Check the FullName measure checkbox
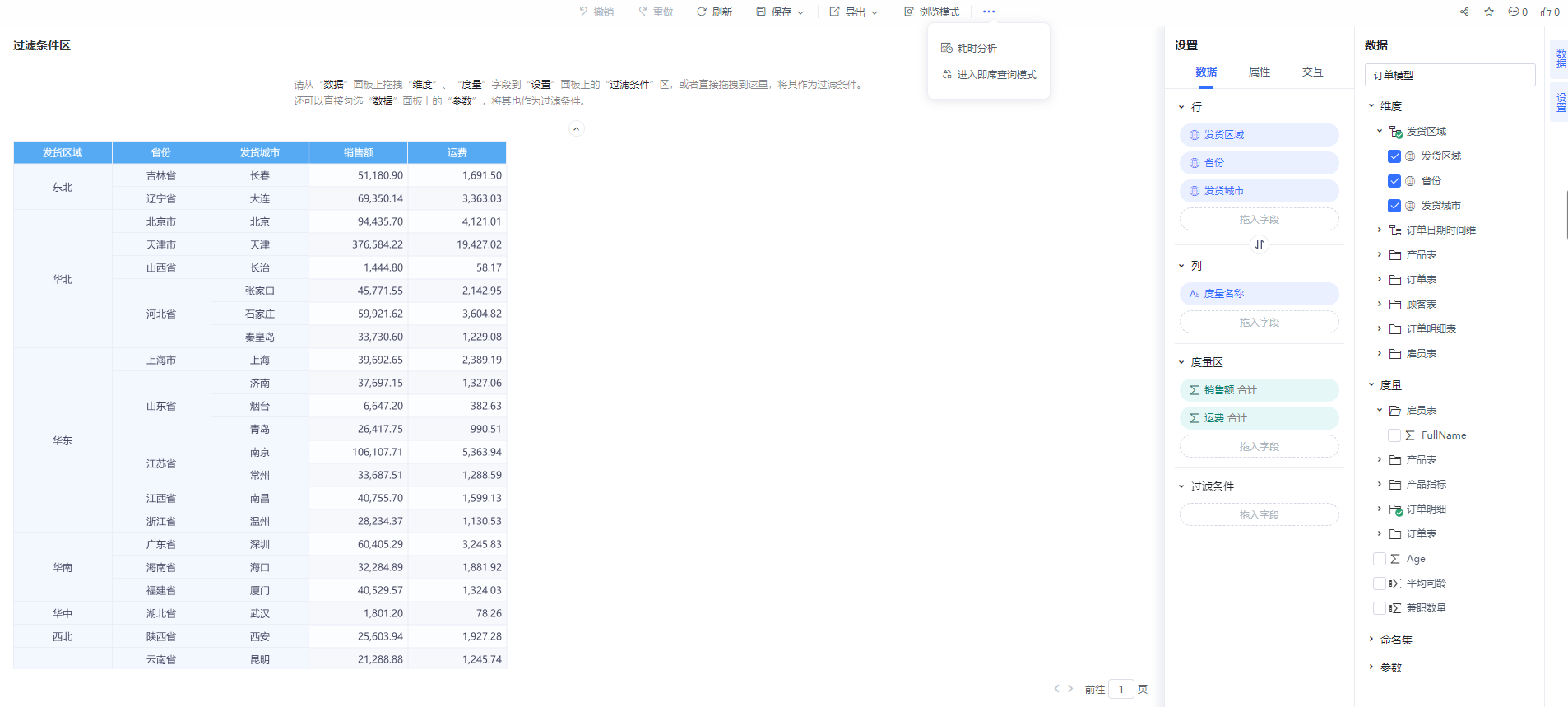The width and height of the screenshot is (1568, 707). pos(1394,435)
